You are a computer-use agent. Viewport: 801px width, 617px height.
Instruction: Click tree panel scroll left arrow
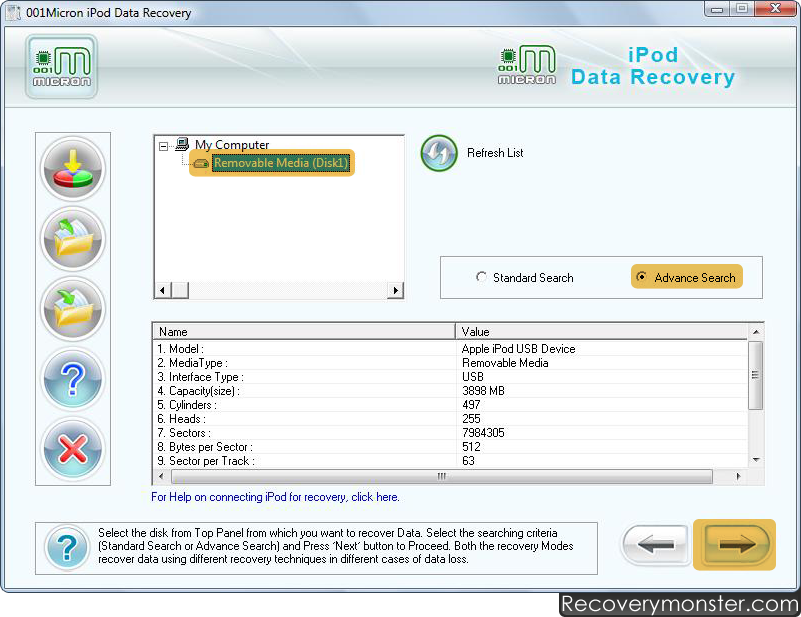pos(162,290)
